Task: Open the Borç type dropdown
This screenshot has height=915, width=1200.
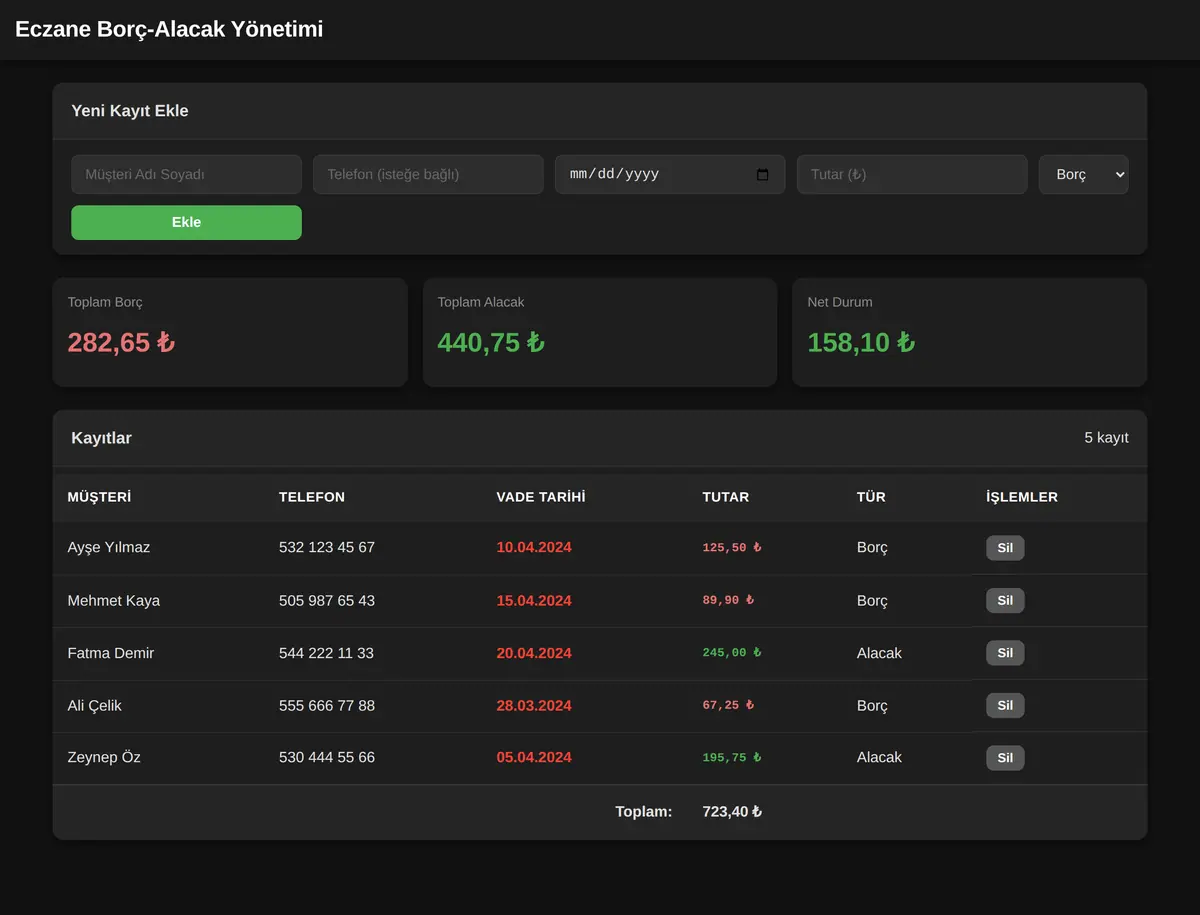Action: (1083, 174)
